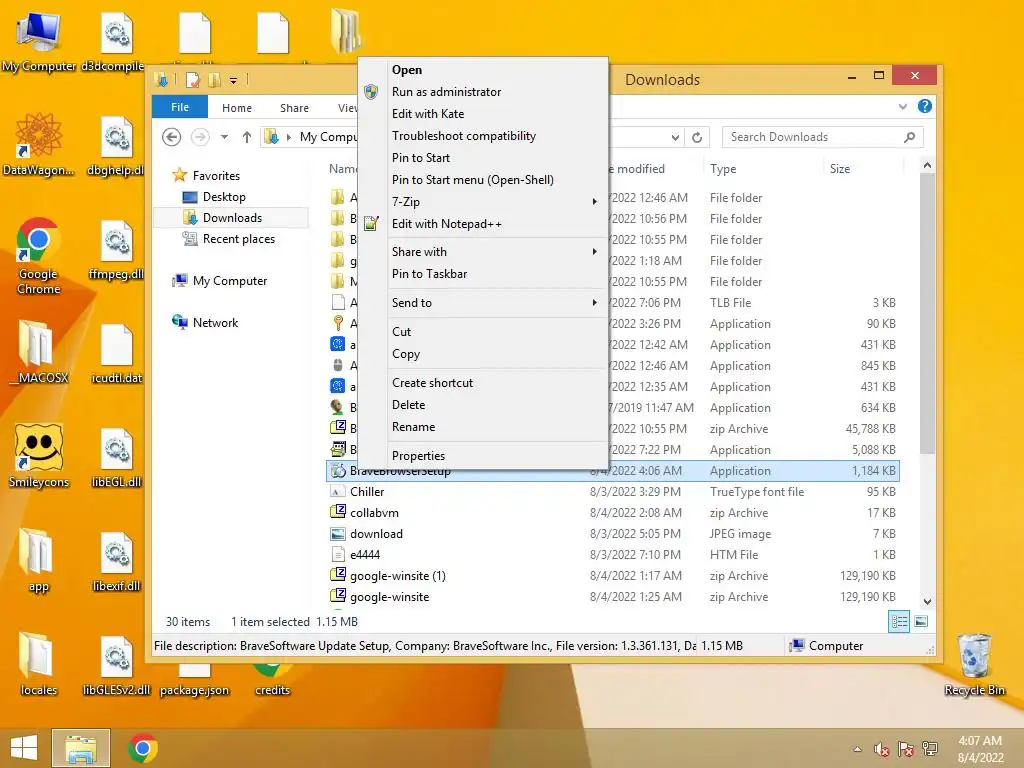Click the Explorer Help icon

[925, 106]
